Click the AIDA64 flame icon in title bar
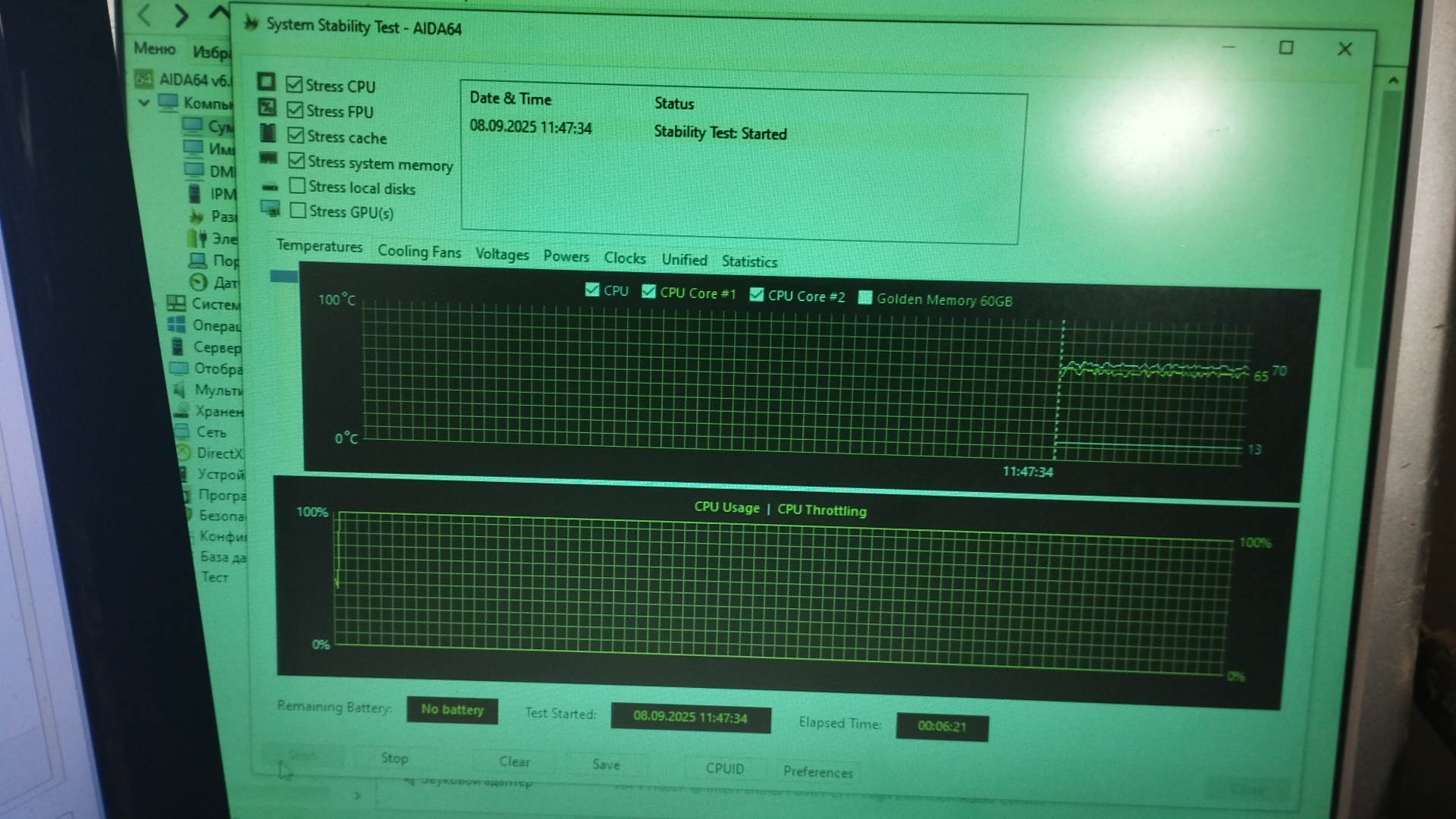The height and width of the screenshot is (819, 1456). pyautogui.click(x=251, y=24)
